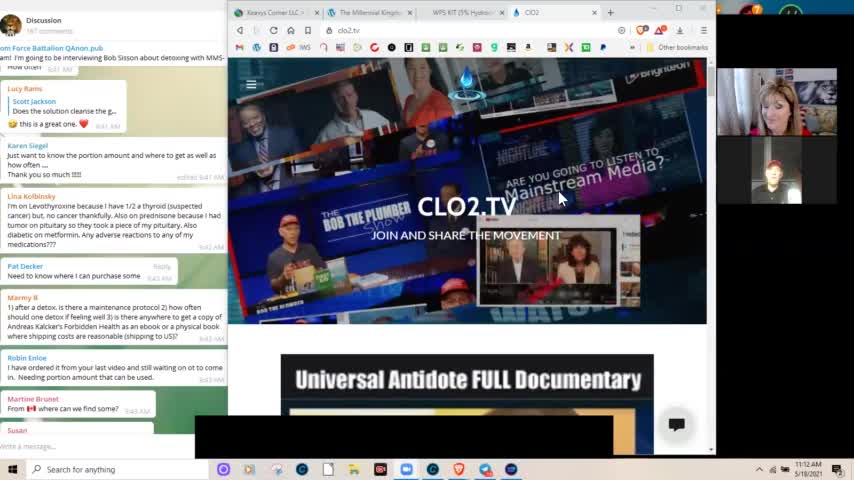Open WordPress bookmark icon

257,47
